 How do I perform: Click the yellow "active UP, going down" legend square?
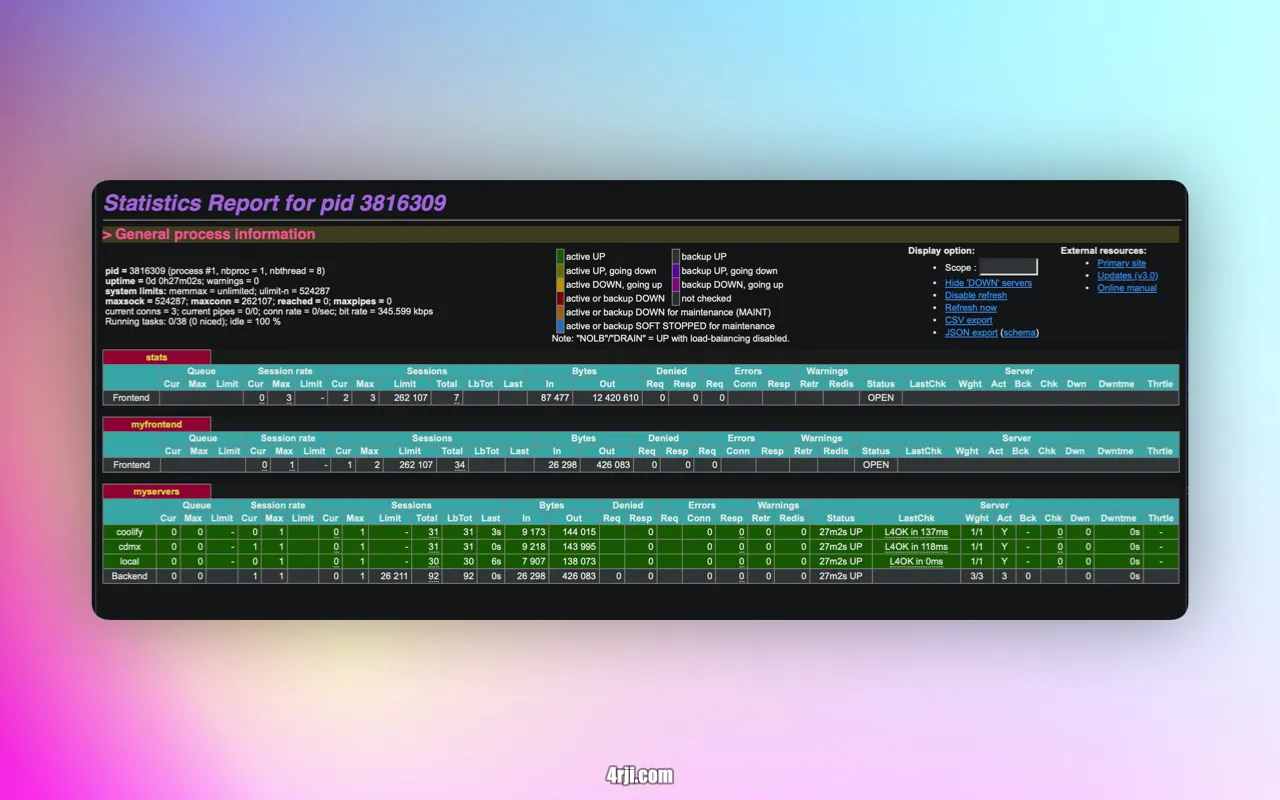[x=561, y=270]
